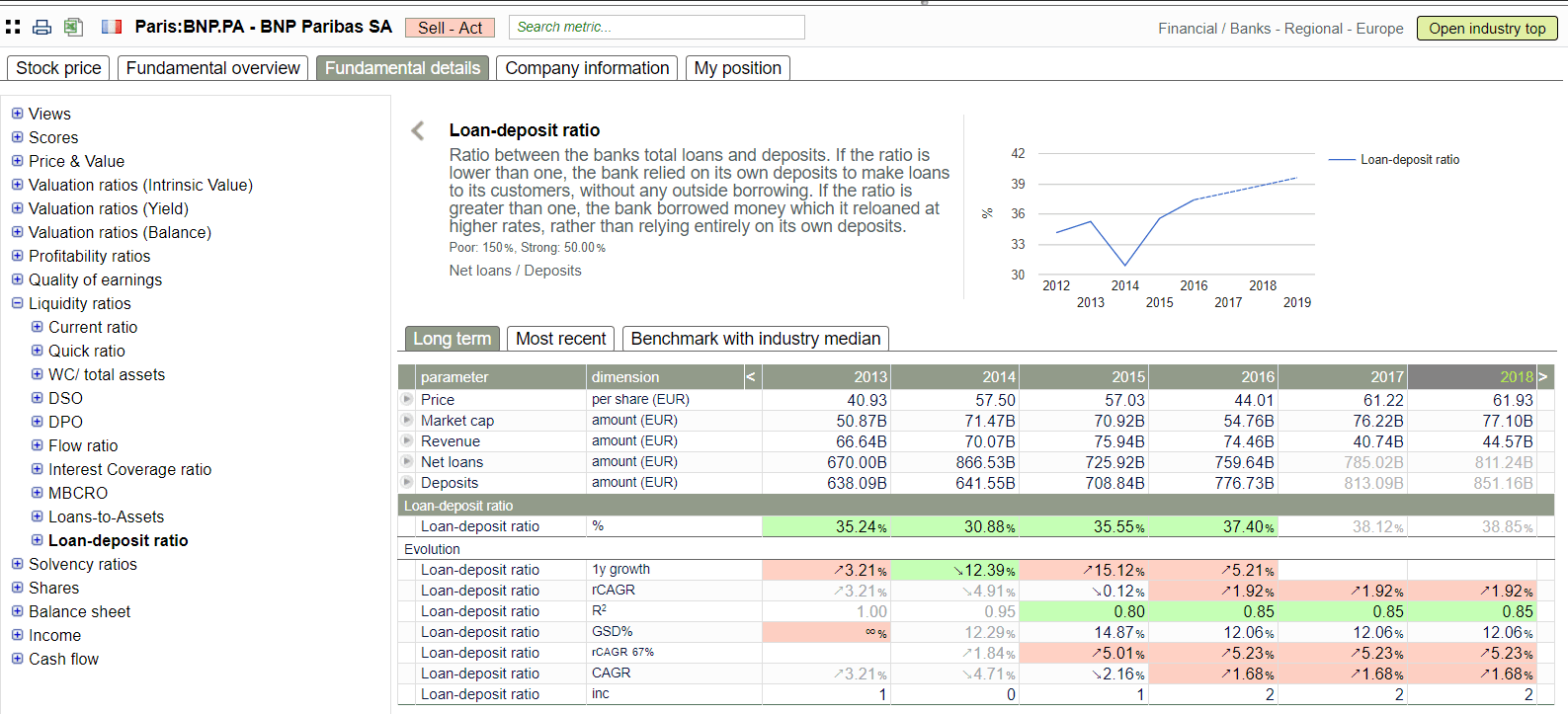This screenshot has height=714, width=1568.
Task: Select MBCRO in the tree
Action: (78, 493)
